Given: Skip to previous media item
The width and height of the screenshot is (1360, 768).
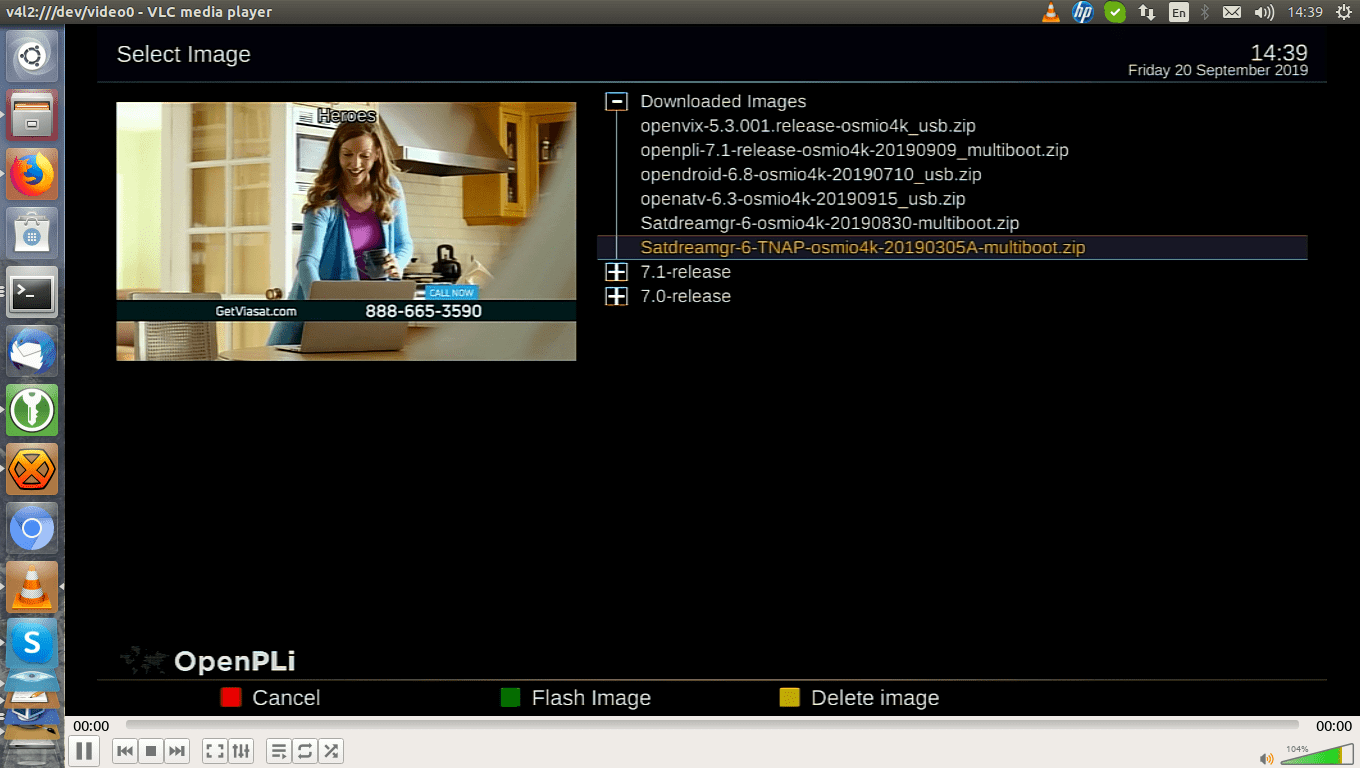Looking at the screenshot, I should [x=125, y=751].
